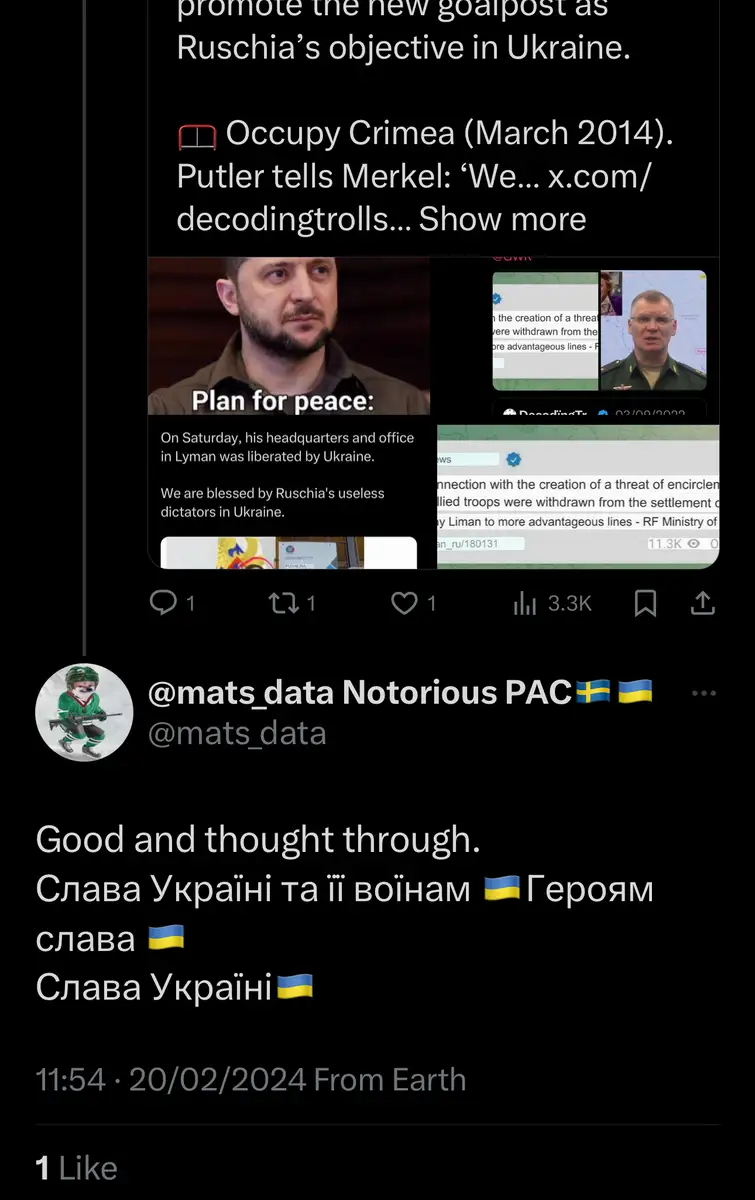The image size is (755, 1200).
Task: Open view analytics showing 3.3K
Action: (x=553, y=602)
